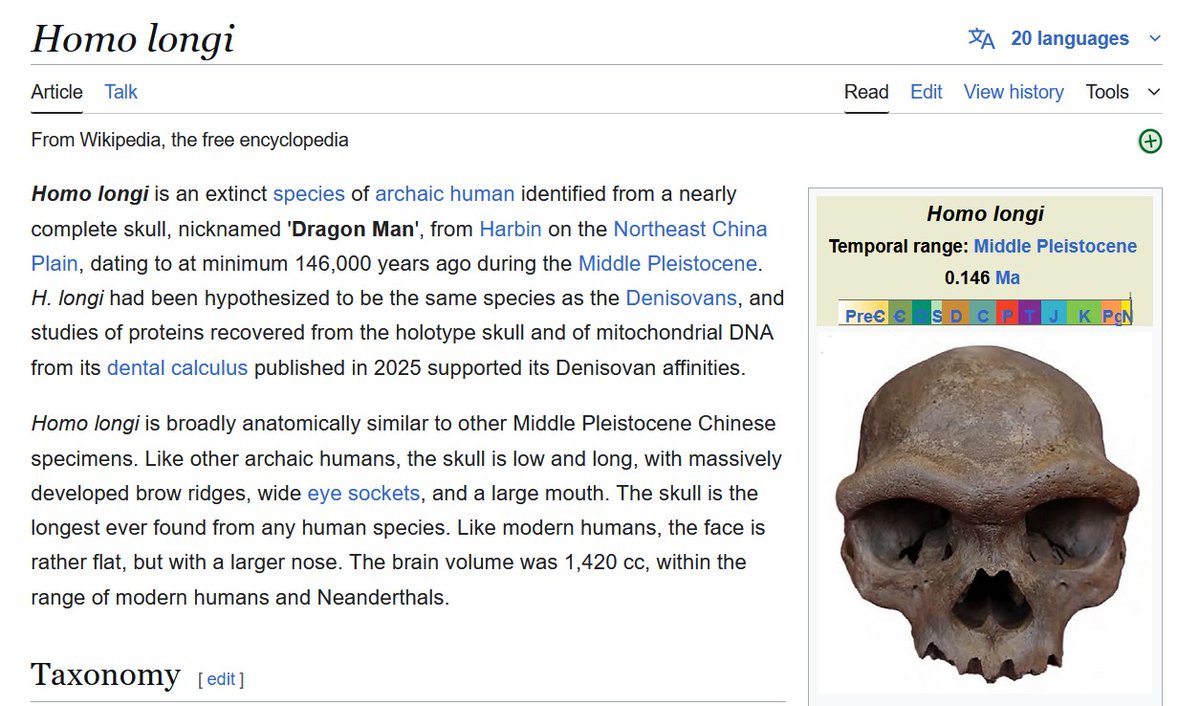The image size is (1200, 706).
Task: Edit the Taxonomy section
Action: tap(221, 679)
